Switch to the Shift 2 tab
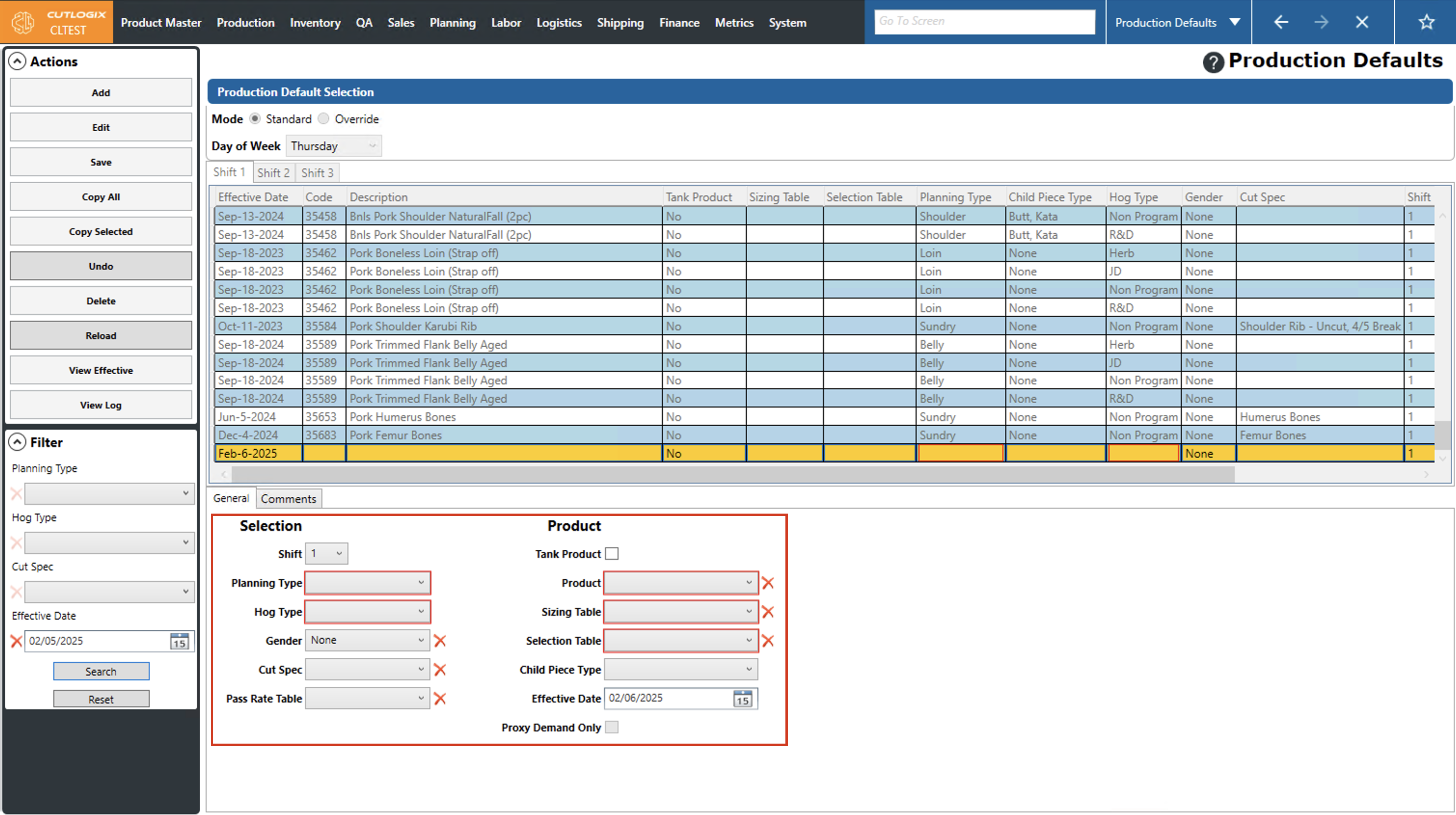The image size is (1456, 815). tap(273, 173)
